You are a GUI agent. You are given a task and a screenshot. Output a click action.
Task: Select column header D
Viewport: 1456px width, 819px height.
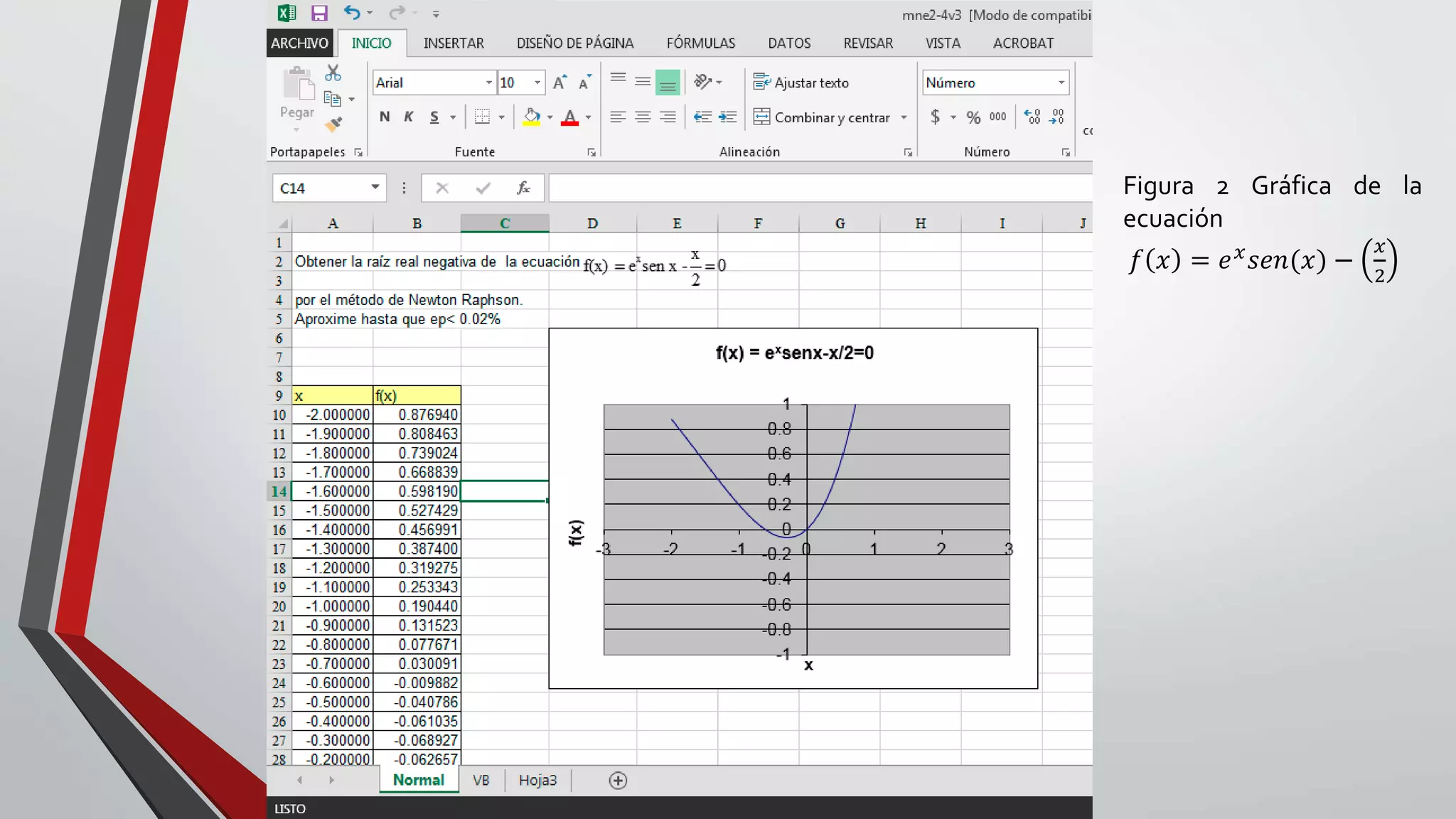[592, 223]
